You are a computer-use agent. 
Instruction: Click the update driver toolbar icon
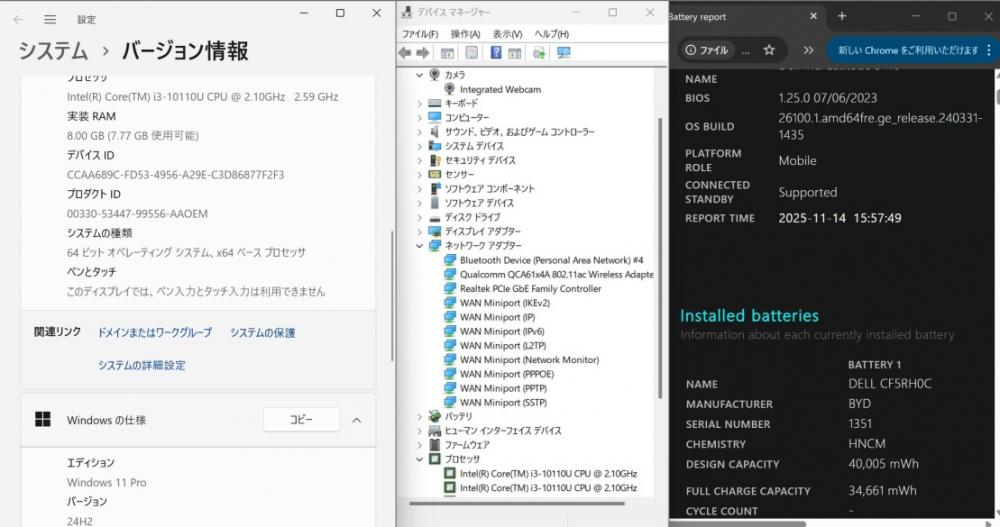click(x=539, y=53)
